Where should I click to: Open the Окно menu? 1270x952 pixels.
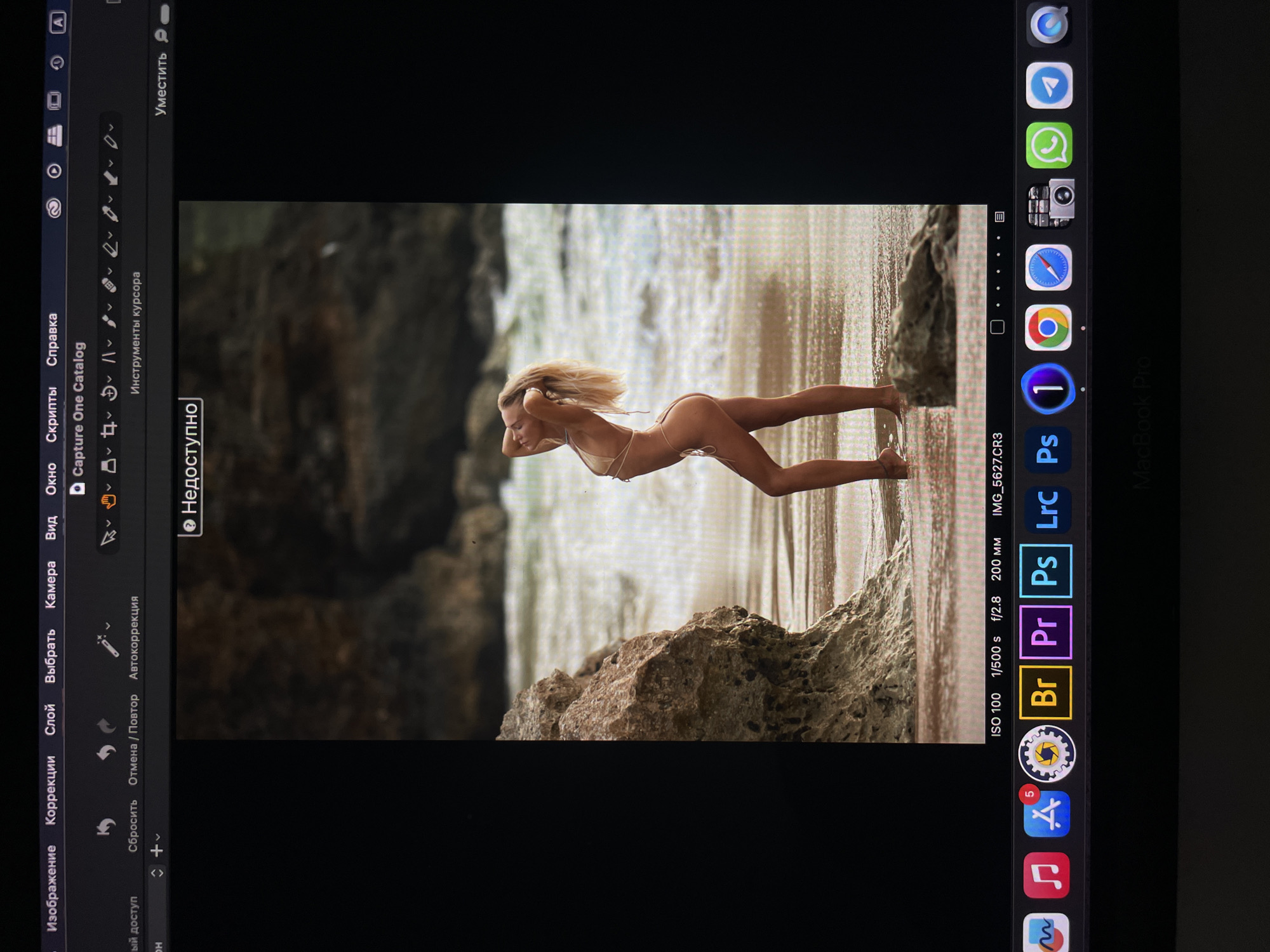coord(51,479)
